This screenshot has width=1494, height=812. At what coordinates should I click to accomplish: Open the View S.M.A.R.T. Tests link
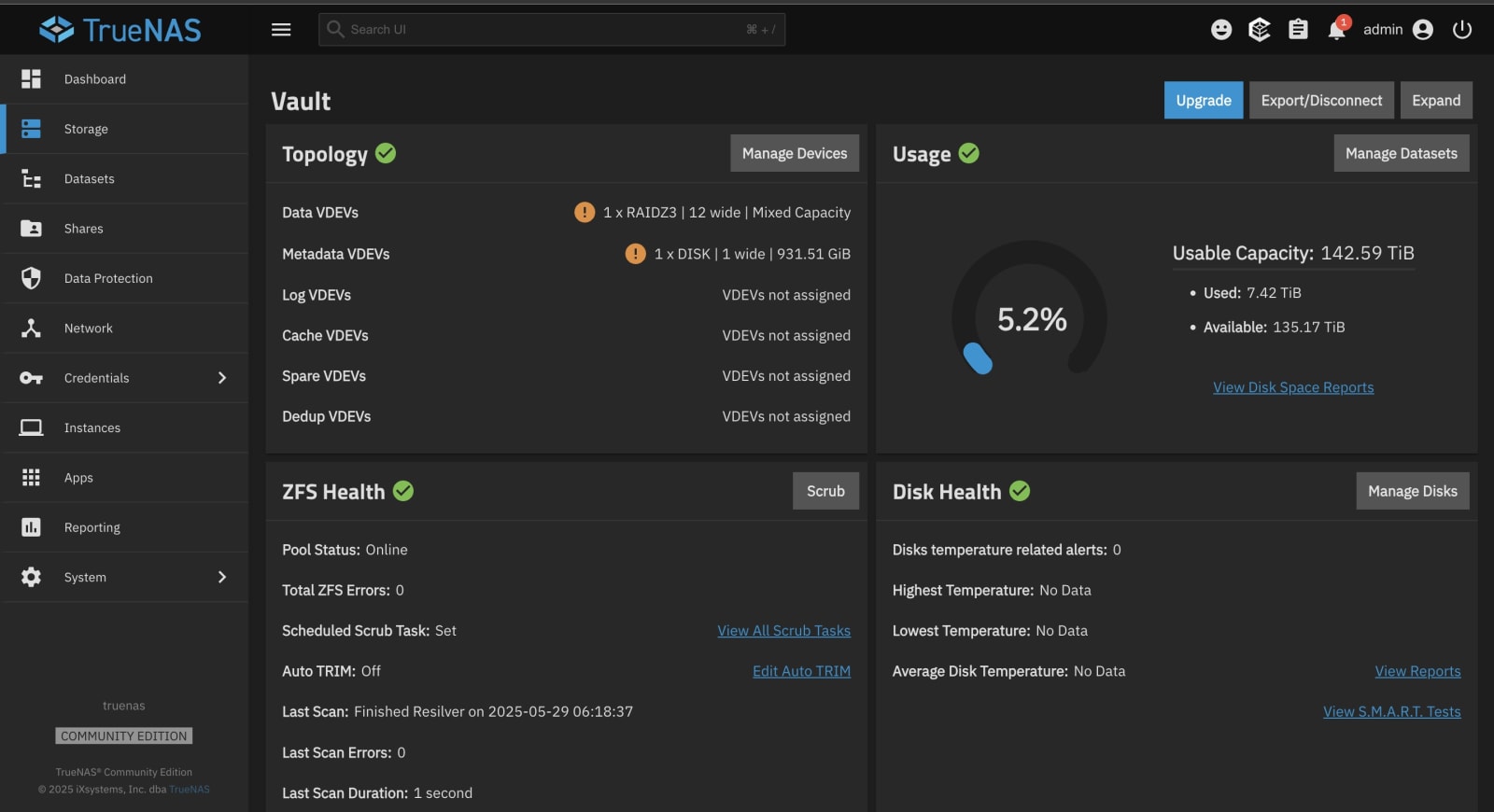[x=1392, y=711]
